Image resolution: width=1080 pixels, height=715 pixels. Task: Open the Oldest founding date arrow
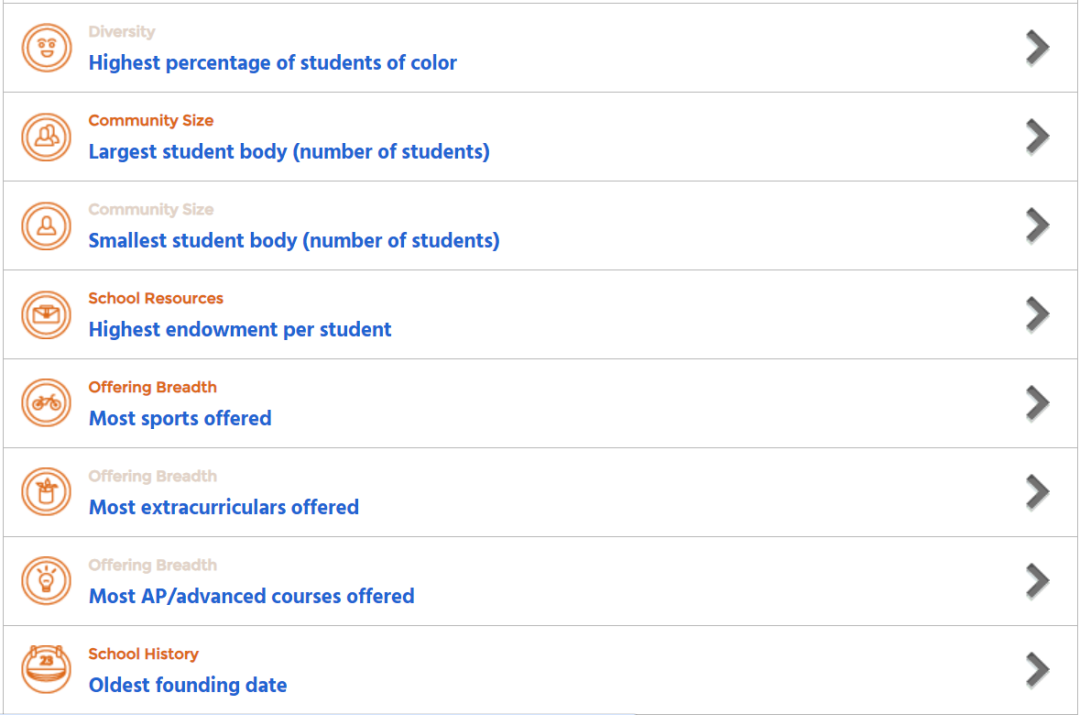click(x=1037, y=670)
